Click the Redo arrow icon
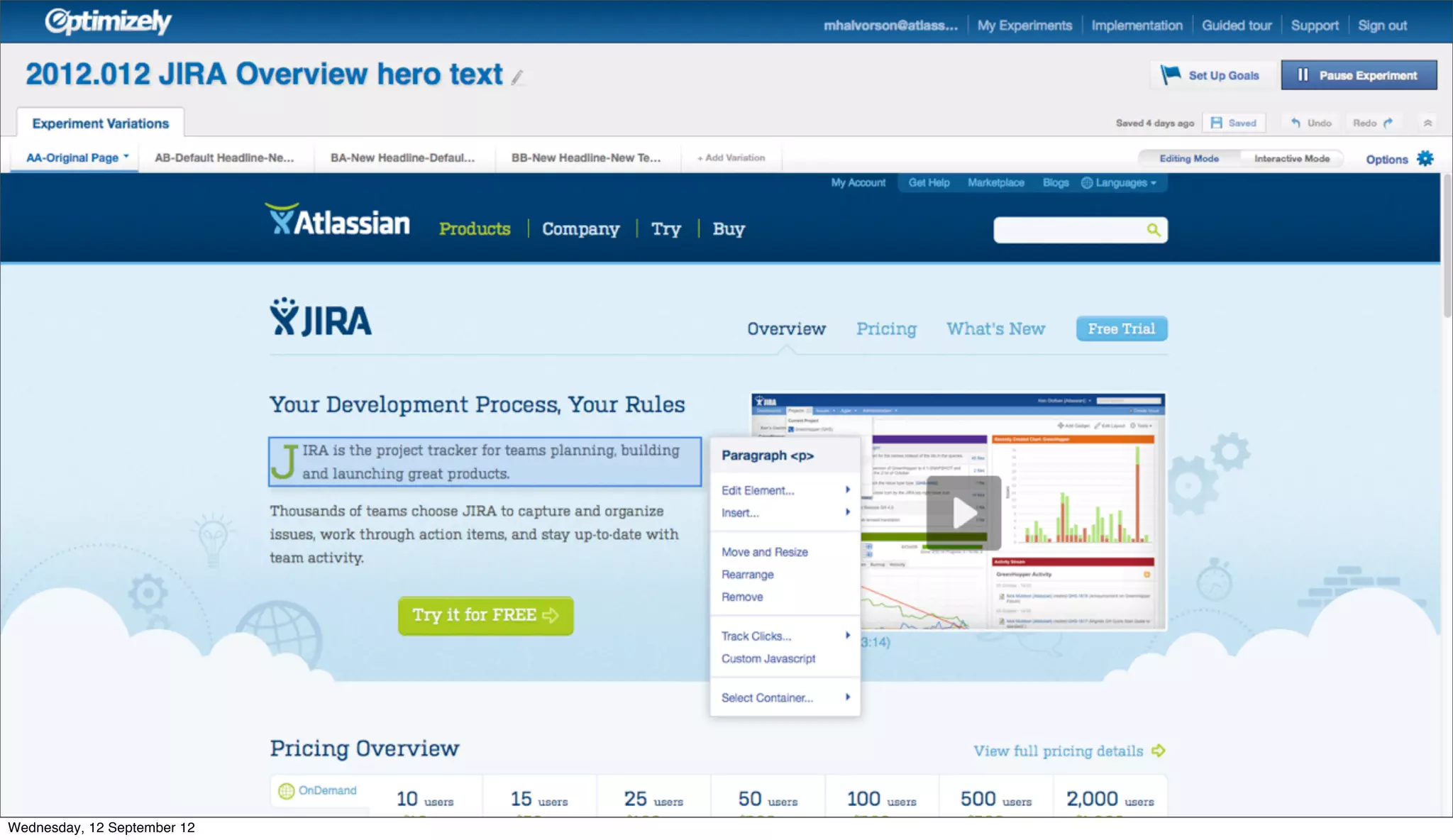Viewport: 1453px width, 840px height. [1388, 123]
